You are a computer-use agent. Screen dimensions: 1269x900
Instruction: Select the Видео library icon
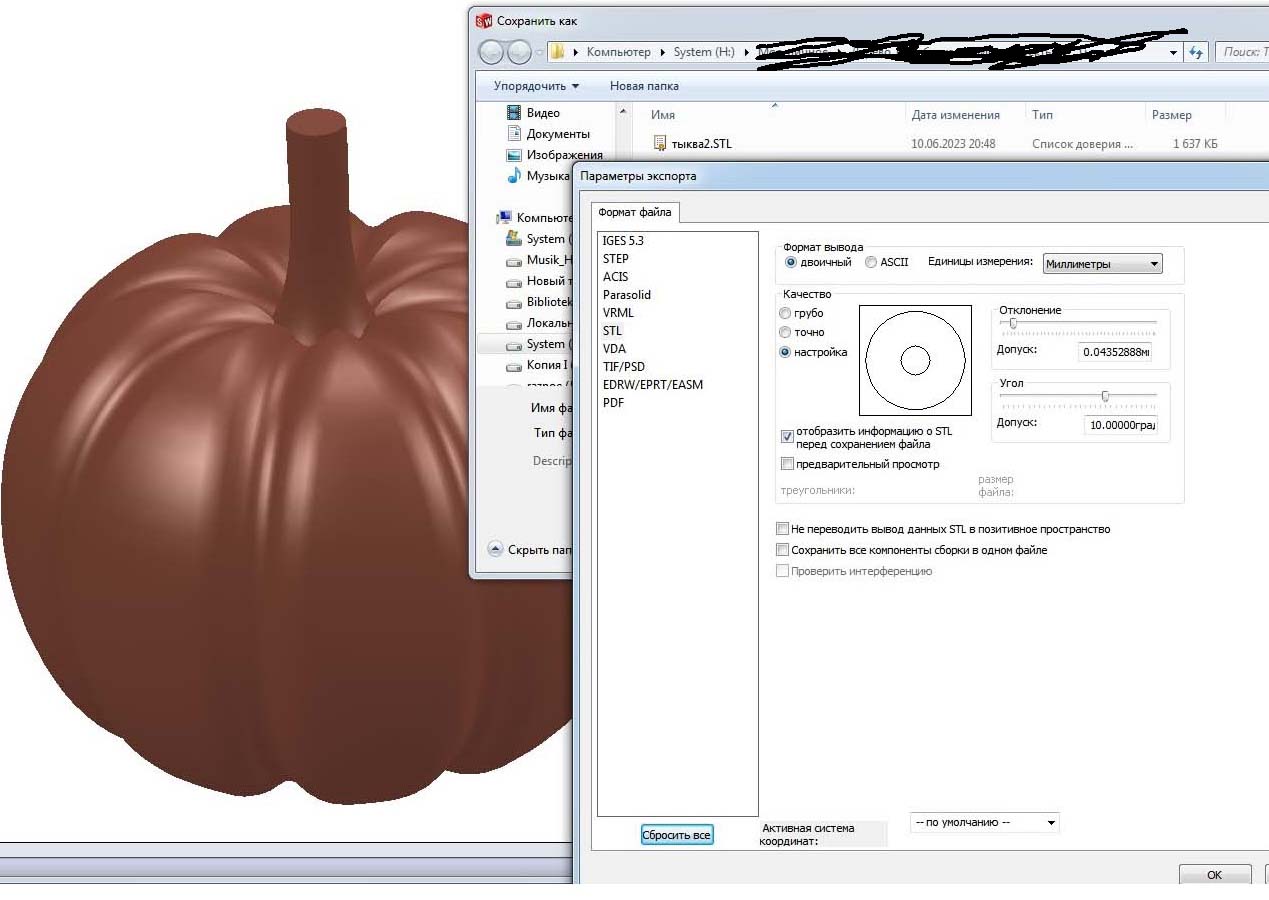click(514, 113)
